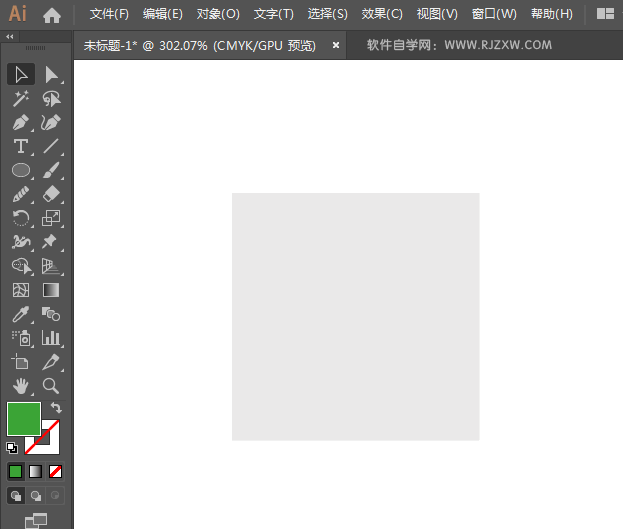Select the Direct Selection tool
This screenshot has height=529, width=623.
click(51, 74)
